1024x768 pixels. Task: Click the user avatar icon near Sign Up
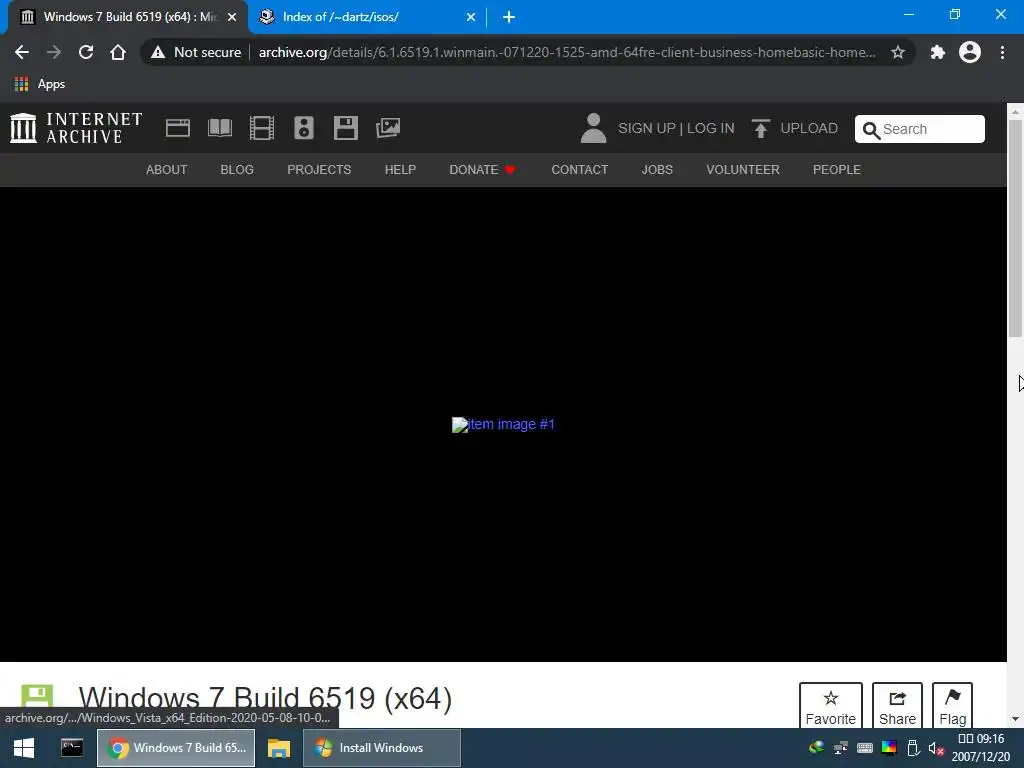point(593,128)
